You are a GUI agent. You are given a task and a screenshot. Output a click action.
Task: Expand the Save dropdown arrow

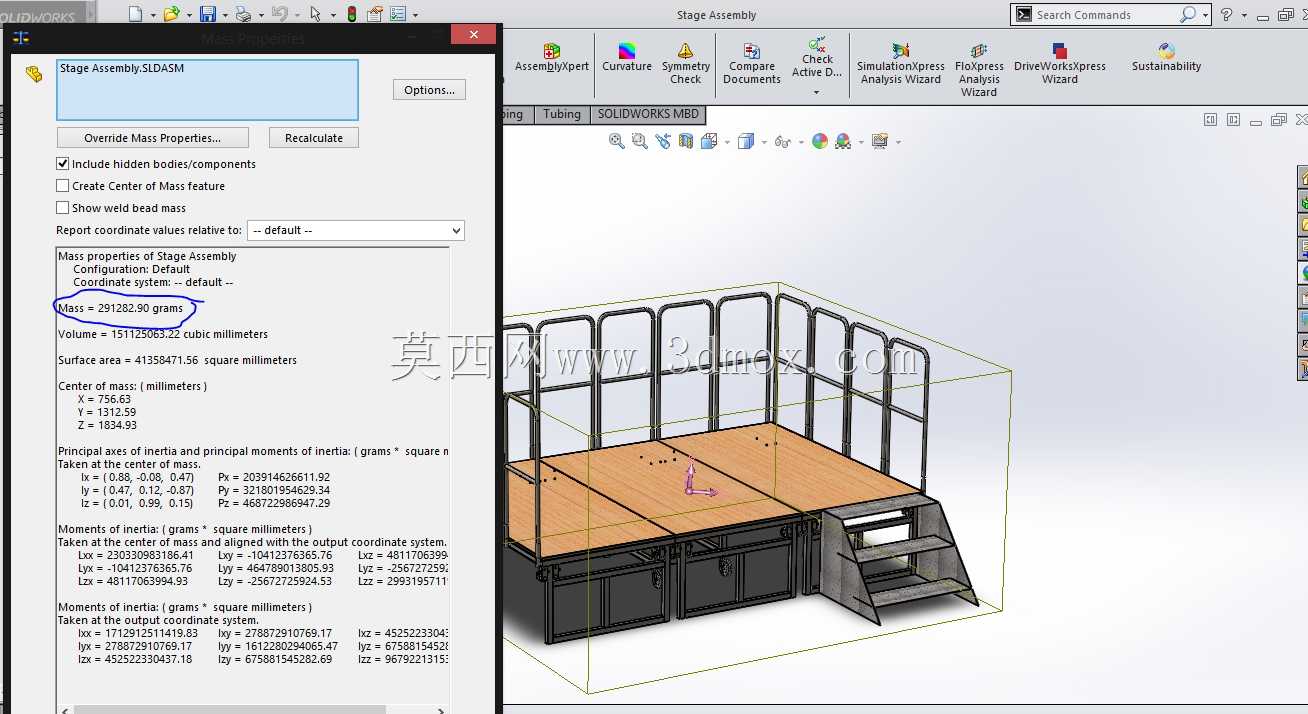224,15
